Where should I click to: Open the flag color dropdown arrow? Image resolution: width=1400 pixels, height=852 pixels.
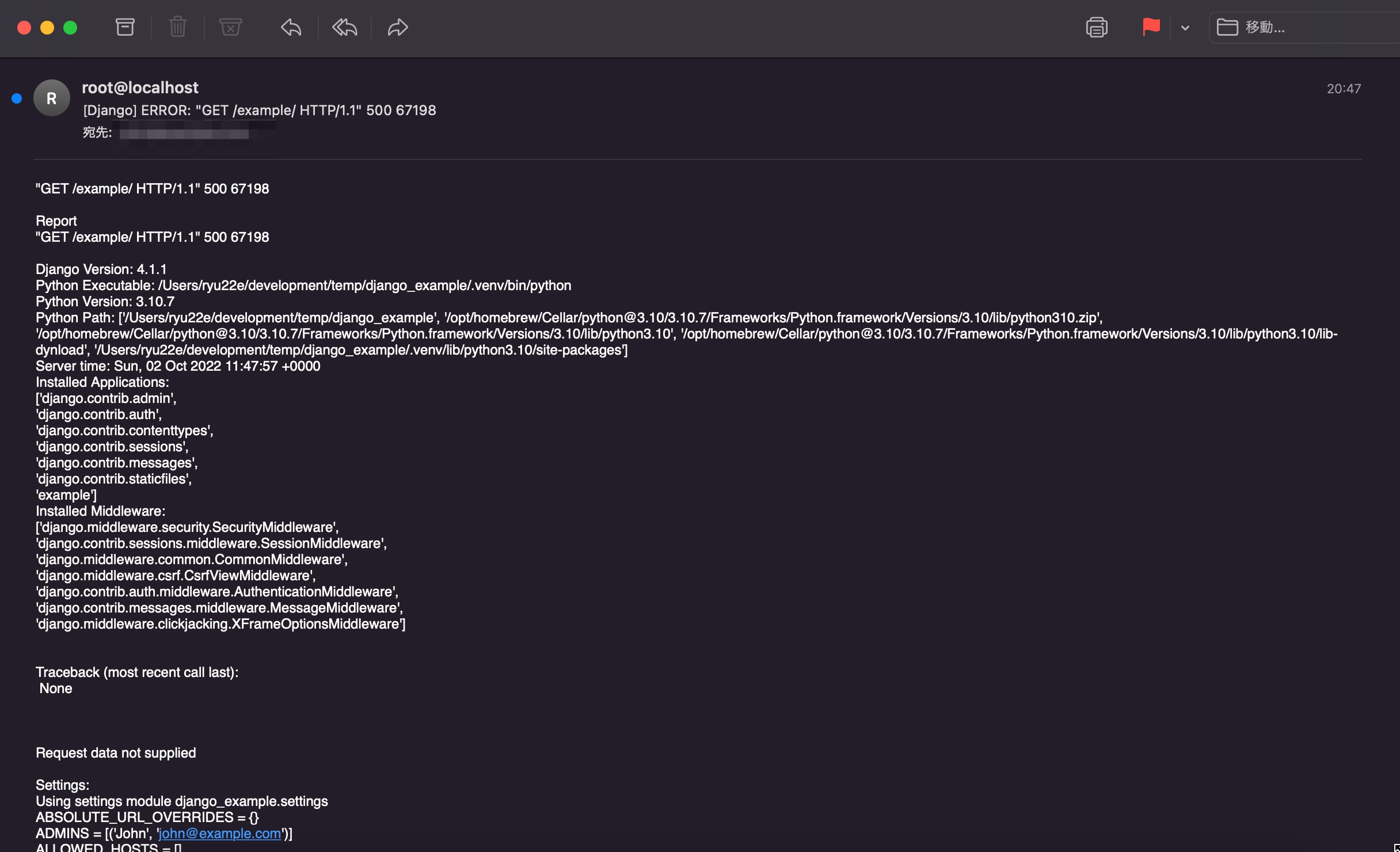pyautogui.click(x=1185, y=28)
